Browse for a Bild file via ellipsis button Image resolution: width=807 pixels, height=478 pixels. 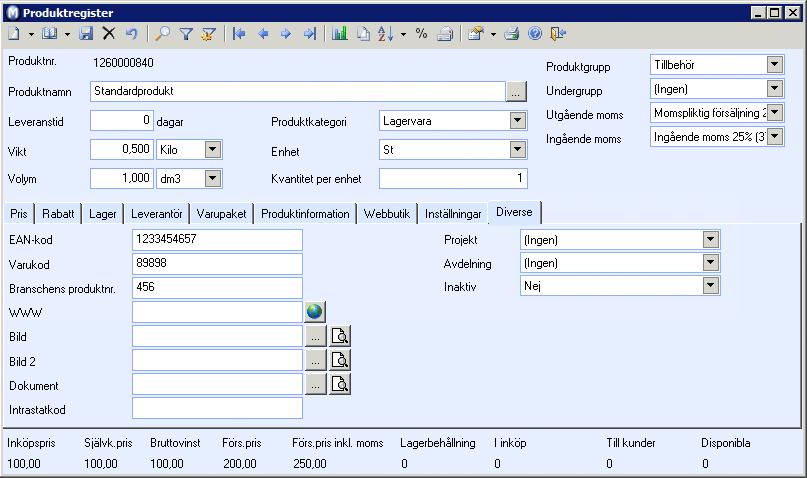315,337
